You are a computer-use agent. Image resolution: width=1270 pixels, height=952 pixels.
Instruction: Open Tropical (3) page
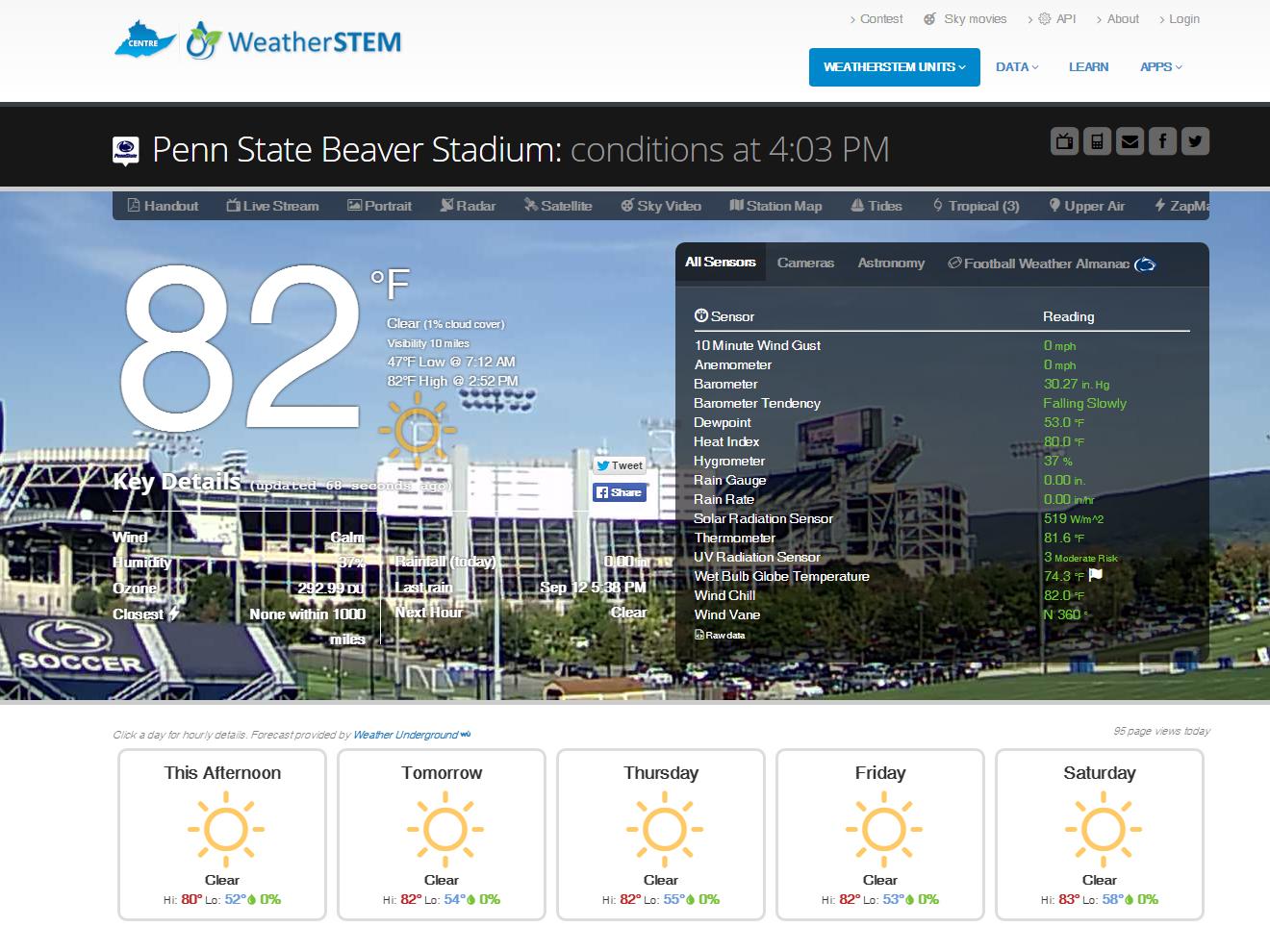976,206
